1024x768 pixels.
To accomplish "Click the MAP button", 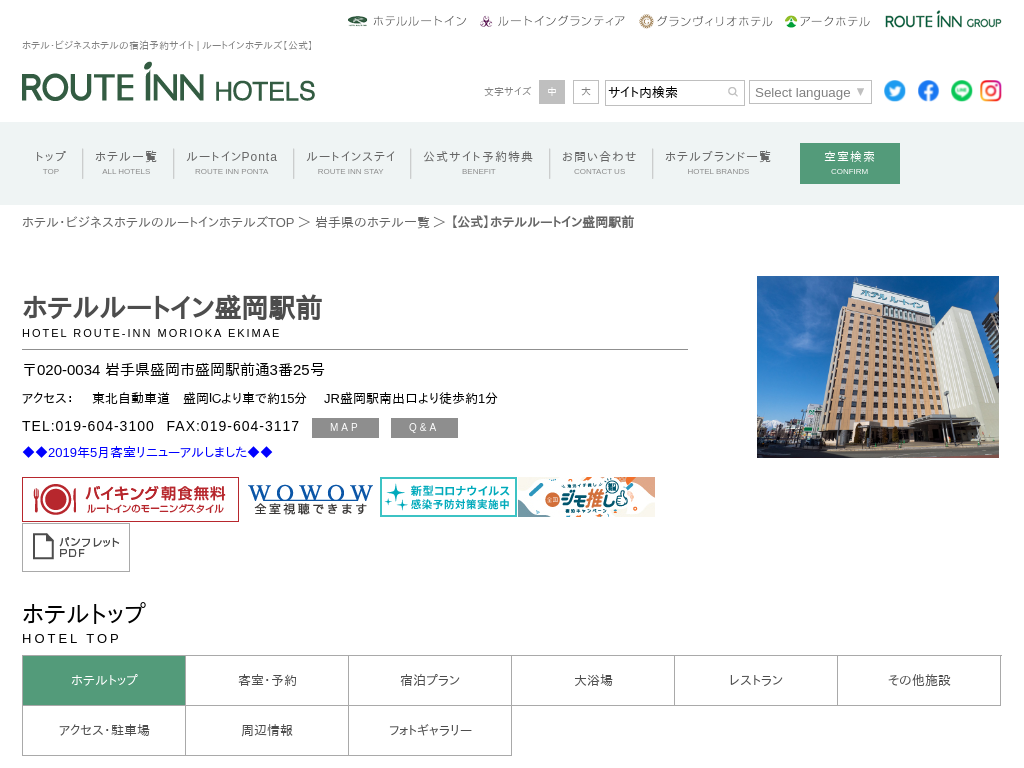I will click(x=345, y=428).
